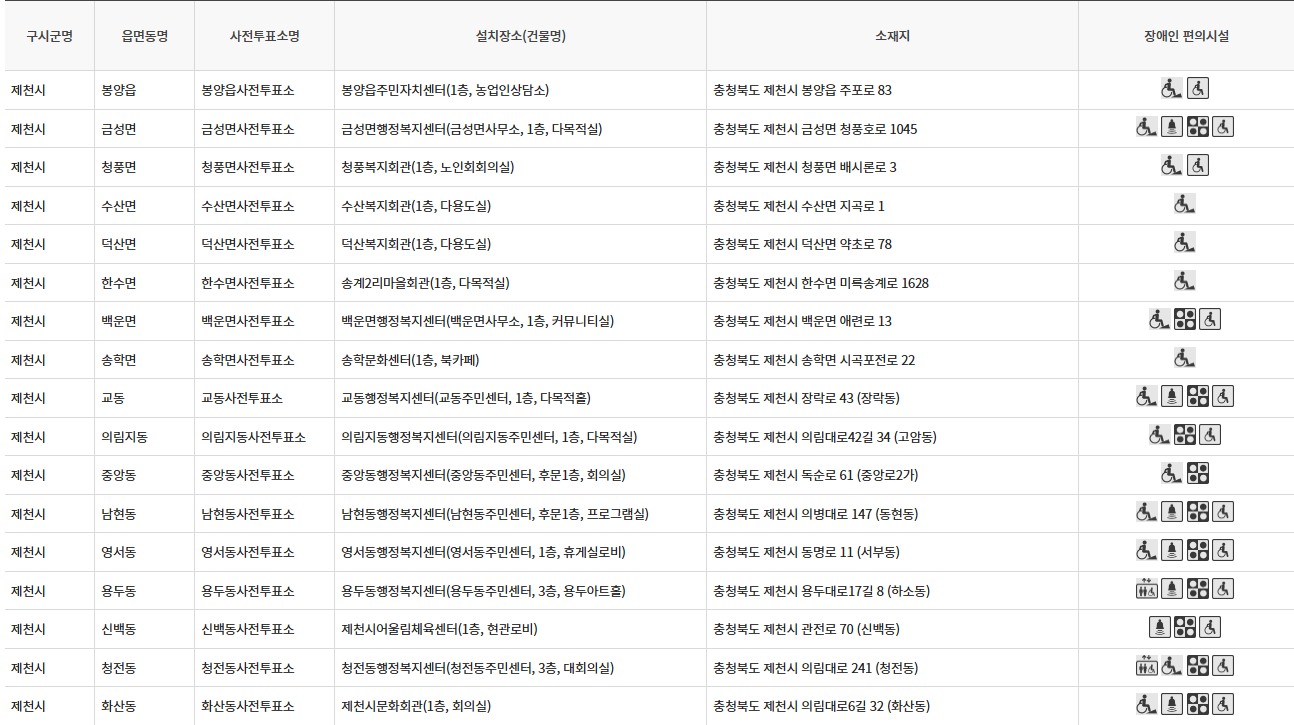The width and height of the screenshot is (1294, 725).
Task: Click the wheelchair access icon in 수산면 row
Action: click(1185, 204)
